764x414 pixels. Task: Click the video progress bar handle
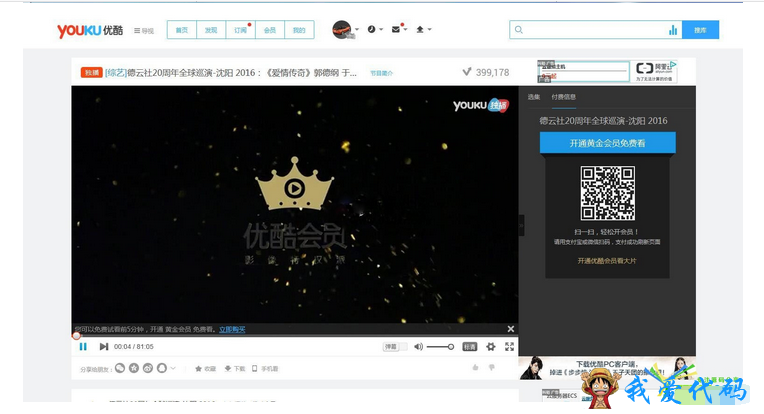76,336
